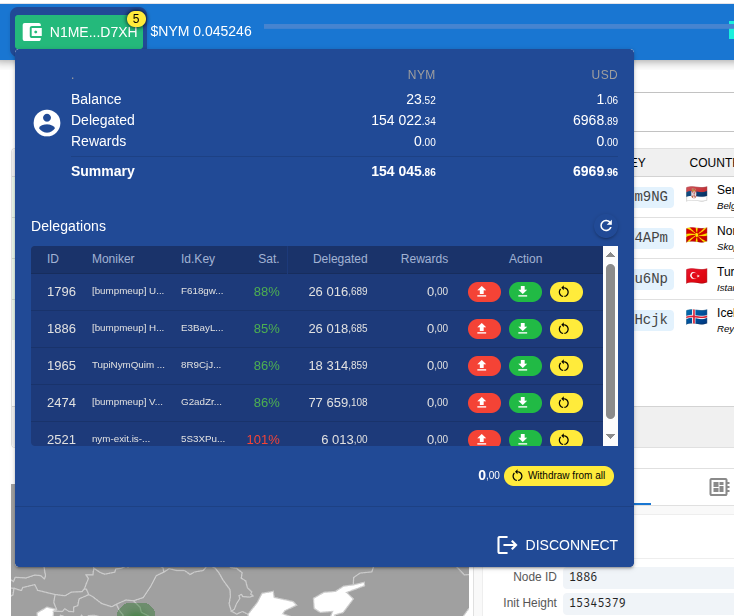Click the delegations scrollbar thumb

point(610,340)
